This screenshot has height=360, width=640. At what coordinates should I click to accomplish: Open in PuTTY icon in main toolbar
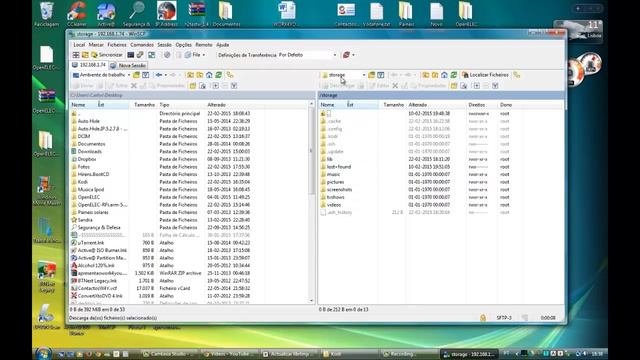pyautogui.click(x=140, y=55)
